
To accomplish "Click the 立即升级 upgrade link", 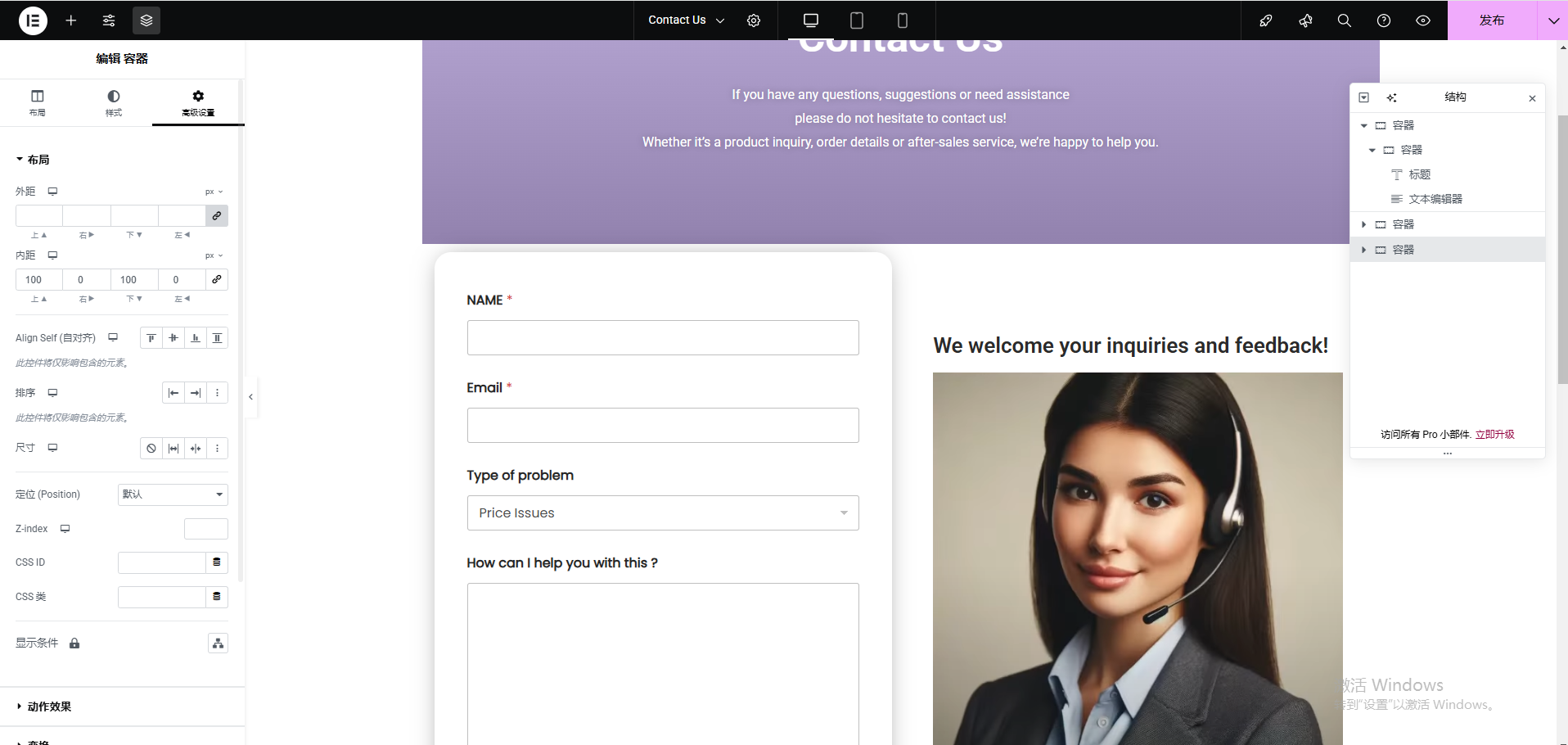I will pyautogui.click(x=1494, y=435).
